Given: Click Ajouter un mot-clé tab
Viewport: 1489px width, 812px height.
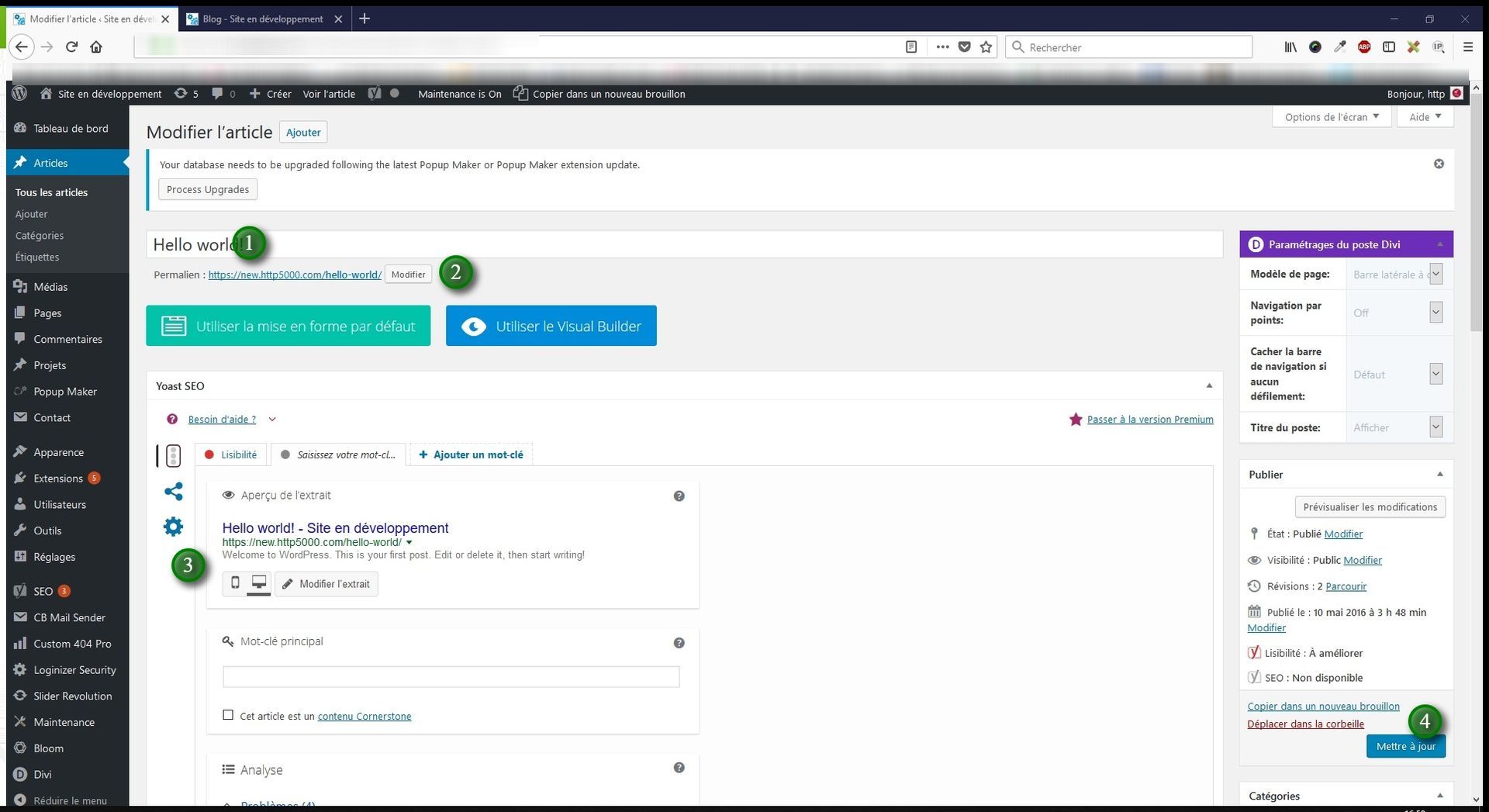Looking at the screenshot, I should click(x=471, y=454).
